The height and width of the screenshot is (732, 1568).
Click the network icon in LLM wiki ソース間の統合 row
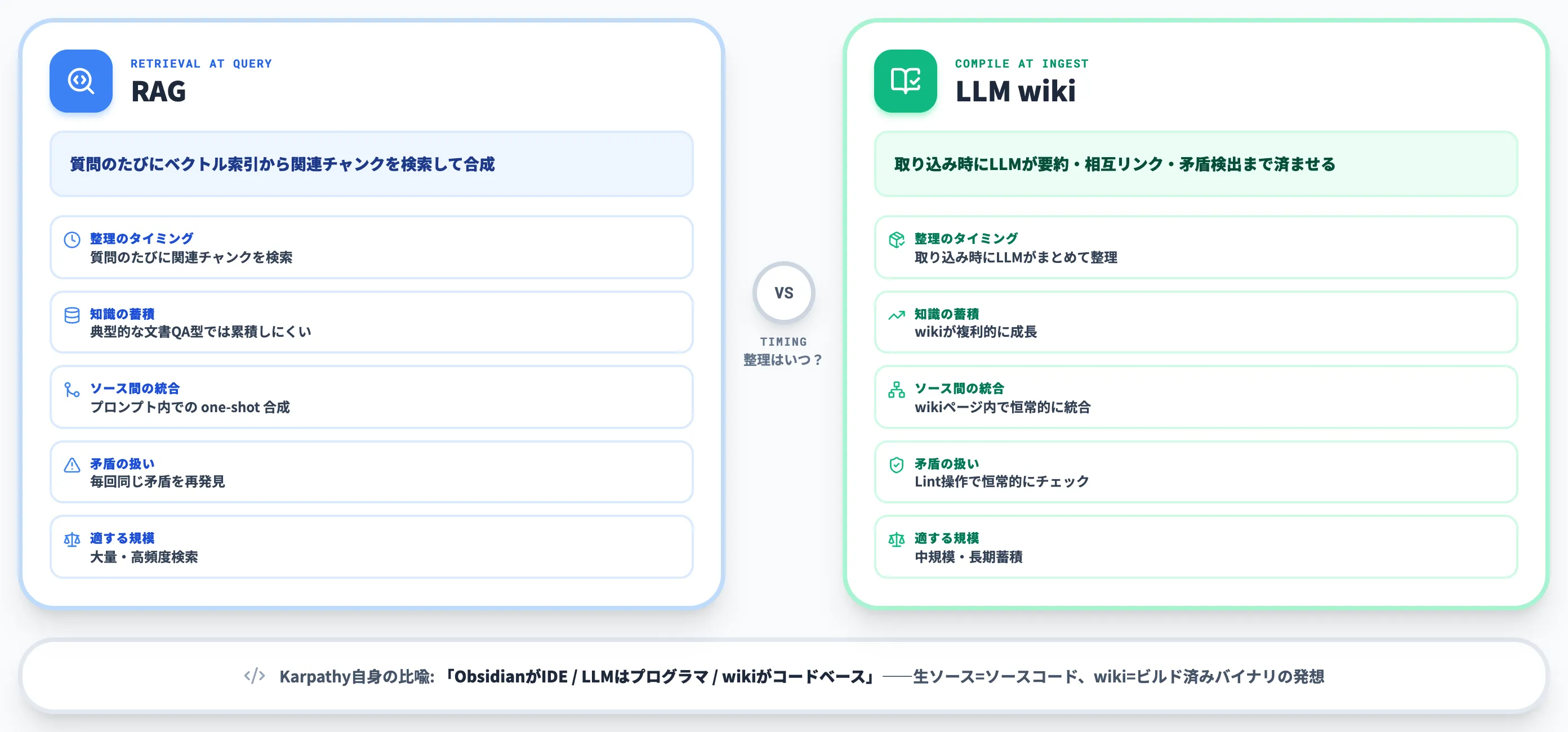point(897,390)
